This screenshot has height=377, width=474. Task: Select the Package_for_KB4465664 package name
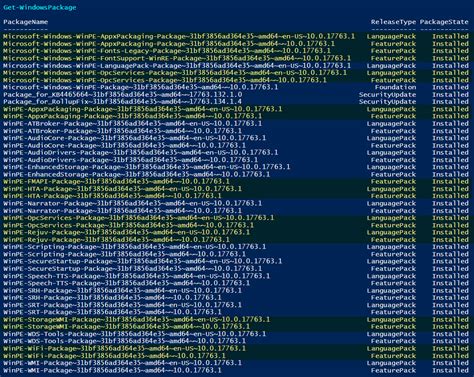click(x=123, y=95)
